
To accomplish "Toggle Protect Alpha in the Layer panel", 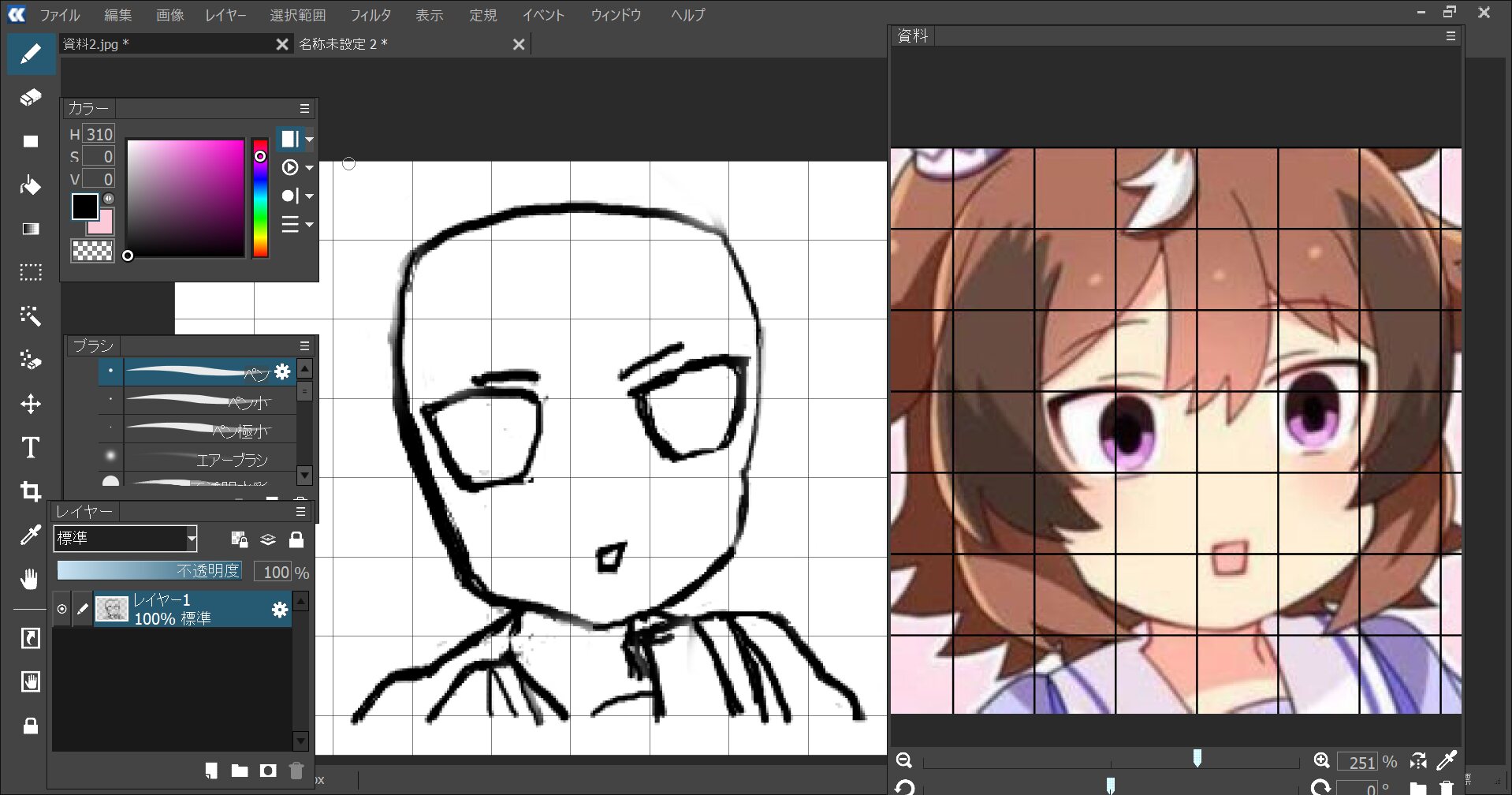I will coord(240,539).
